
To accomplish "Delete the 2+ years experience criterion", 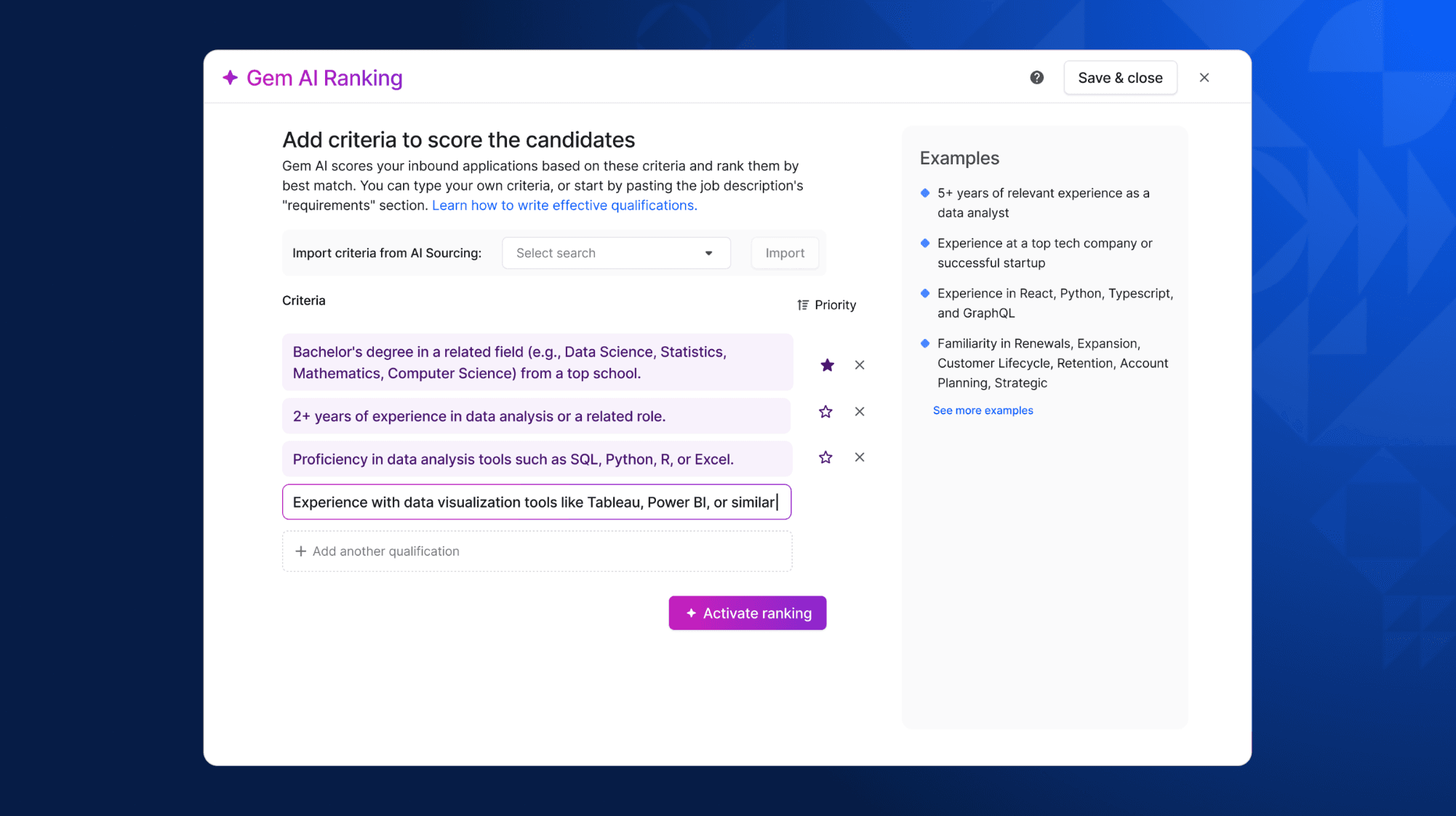I will point(860,411).
